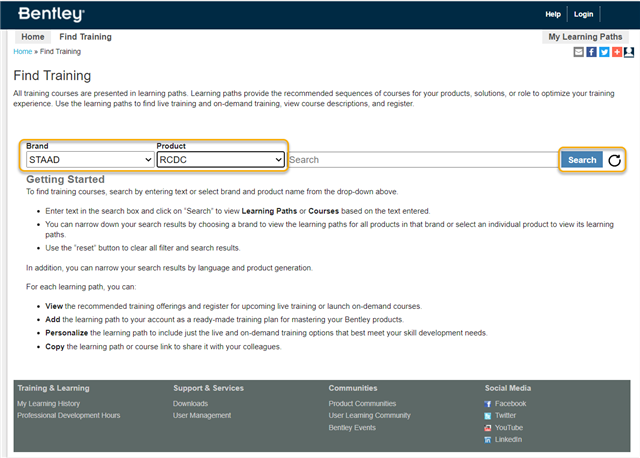Share page via Facebook icon
The width and height of the screenshot is (640, 458).
point(591,52)
